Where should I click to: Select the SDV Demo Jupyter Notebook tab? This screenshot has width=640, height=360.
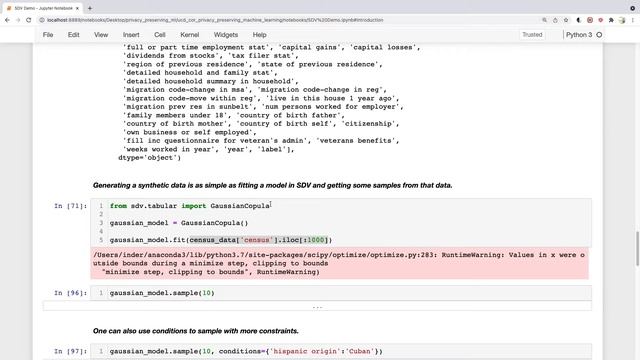[x=42, y=8]
